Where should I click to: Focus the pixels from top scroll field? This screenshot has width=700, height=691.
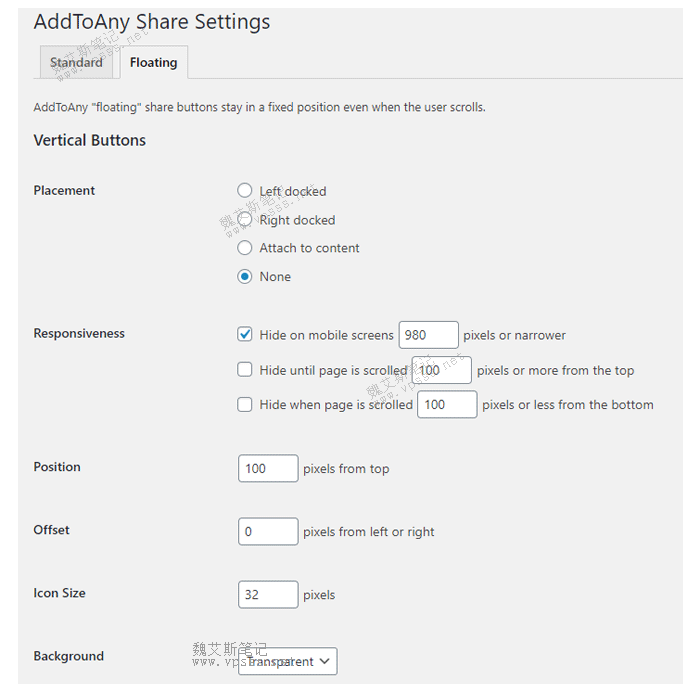442,370
